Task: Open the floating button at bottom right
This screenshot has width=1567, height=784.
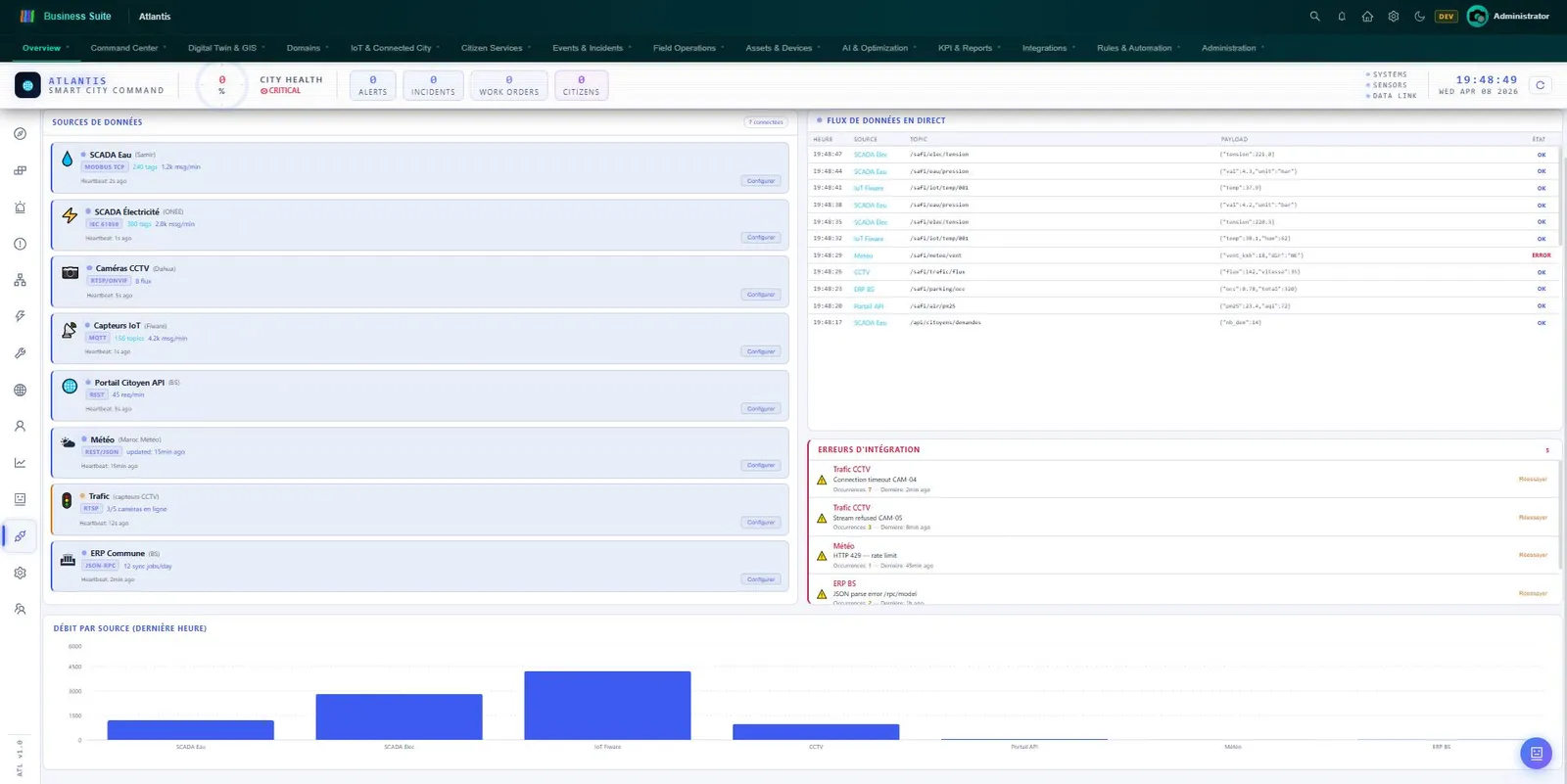Action: (x=1536, y=753)
